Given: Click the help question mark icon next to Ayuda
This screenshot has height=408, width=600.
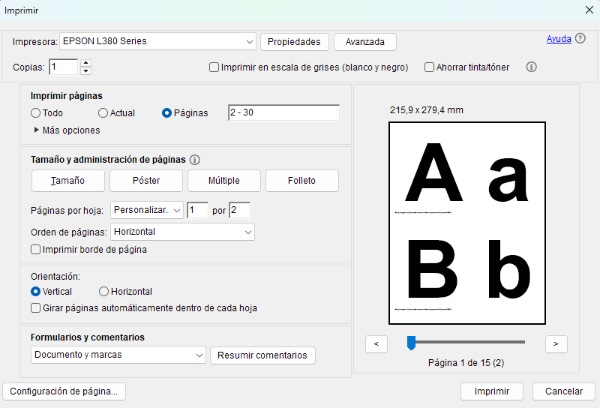Looking at the screenshot, I should pyautogui.click(x=580, y=39).
